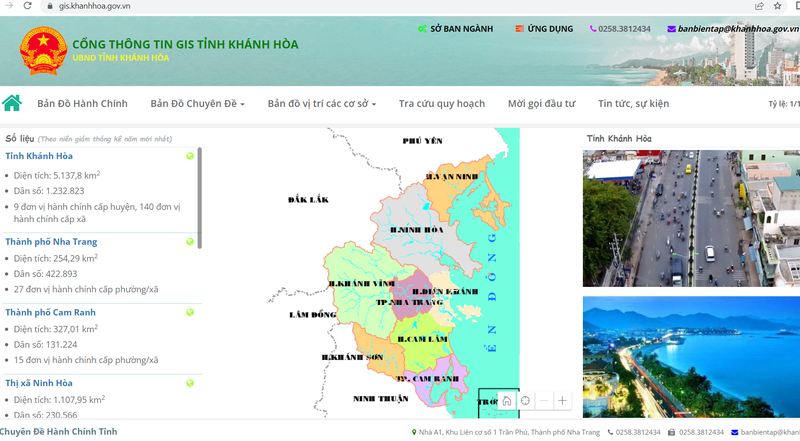This screenshot has height=441, width=800.
Task: Click '27 đơn vị hành chính cấp phường/xã' entry
Action: (x=86, y=289)
